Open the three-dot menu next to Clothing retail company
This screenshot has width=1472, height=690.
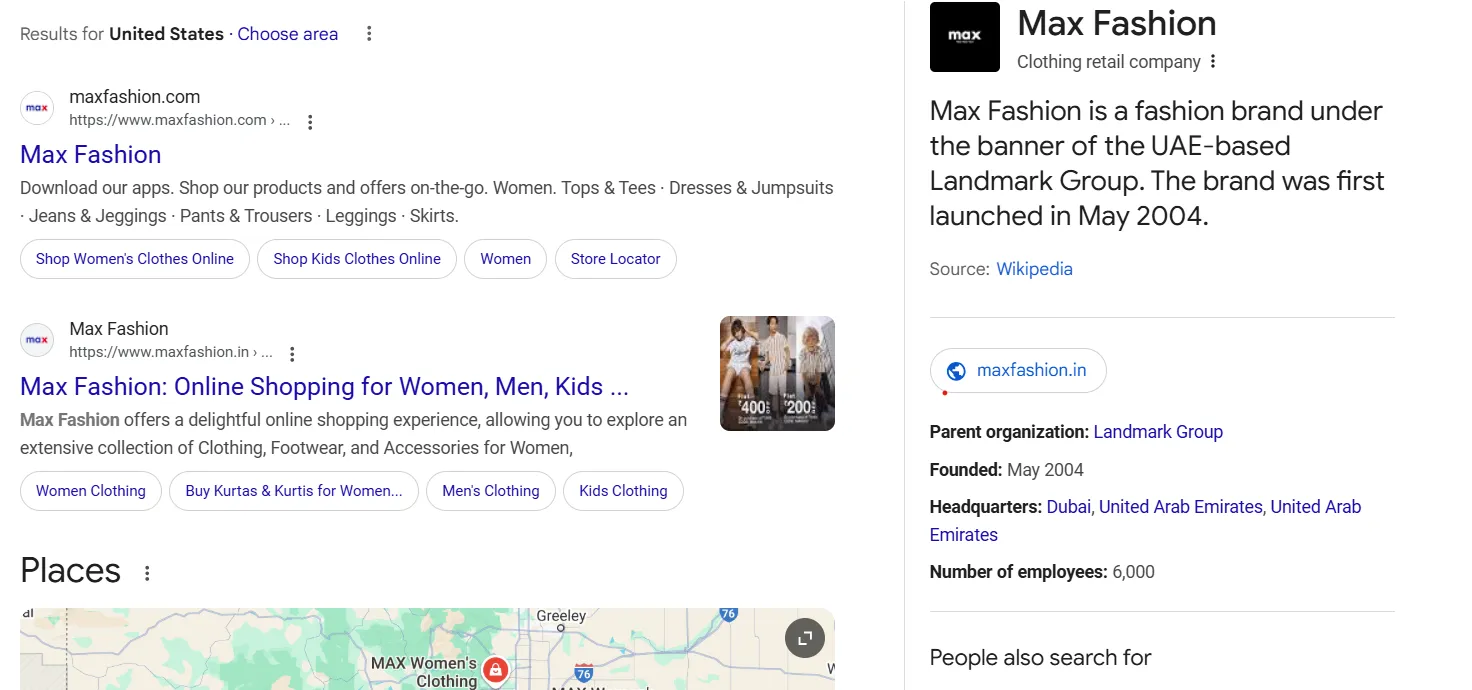point(1211,62)
